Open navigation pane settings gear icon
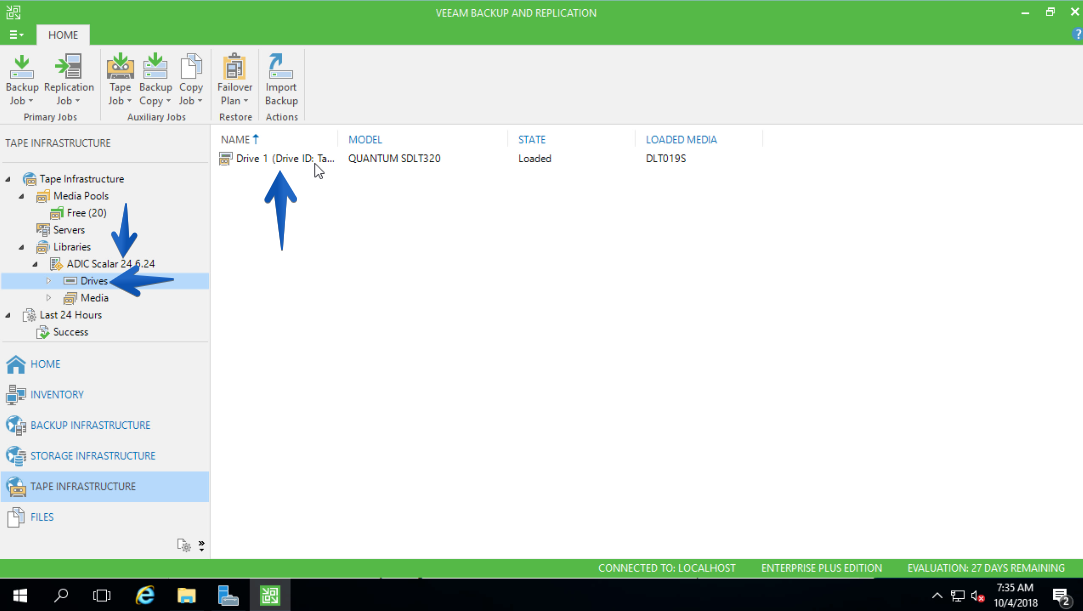Image resolution: width=1083 pixels, height=611 pixels. pos(184,545)
